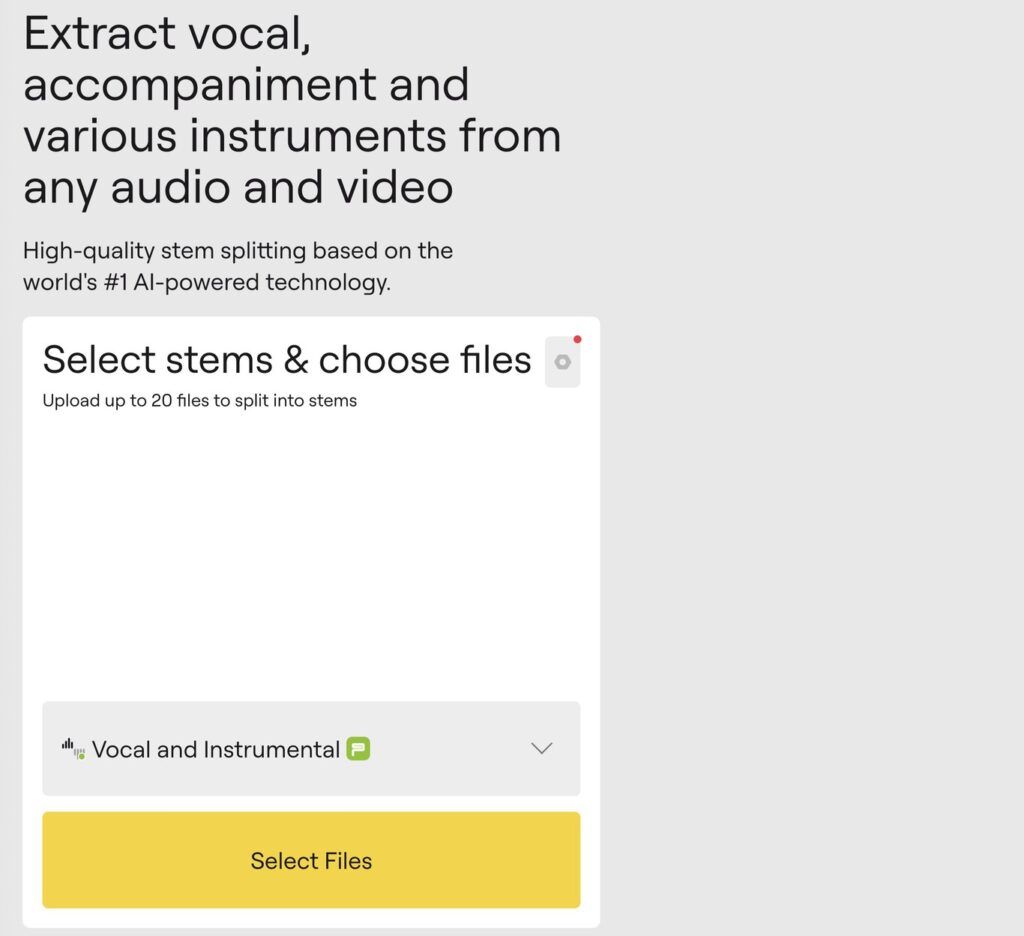Click the "Extract vocal, accompaniment" headline
Image resolution: width=1024 pixels, height=936 pixels.
[246, 60]
